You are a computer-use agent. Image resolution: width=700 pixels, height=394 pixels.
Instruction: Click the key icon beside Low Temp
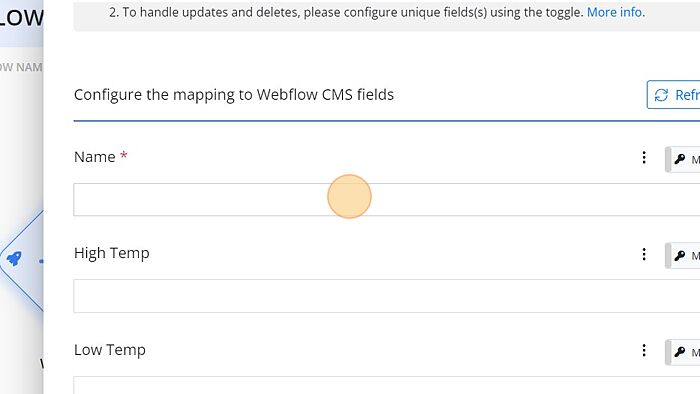pos(679,352)
